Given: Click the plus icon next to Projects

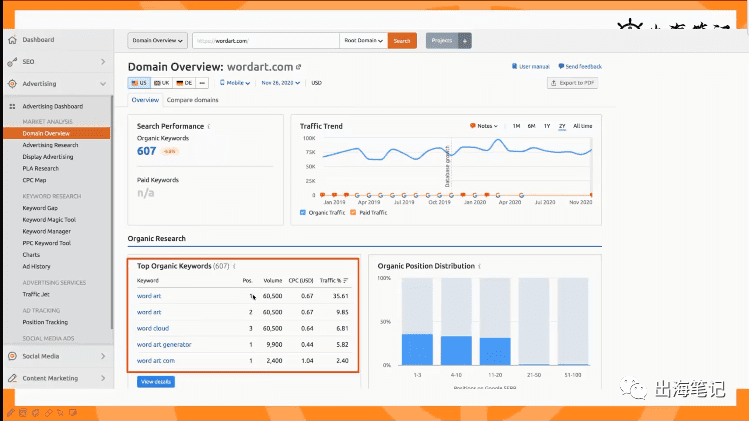Looking at the screenshot, I should (465, 41).
